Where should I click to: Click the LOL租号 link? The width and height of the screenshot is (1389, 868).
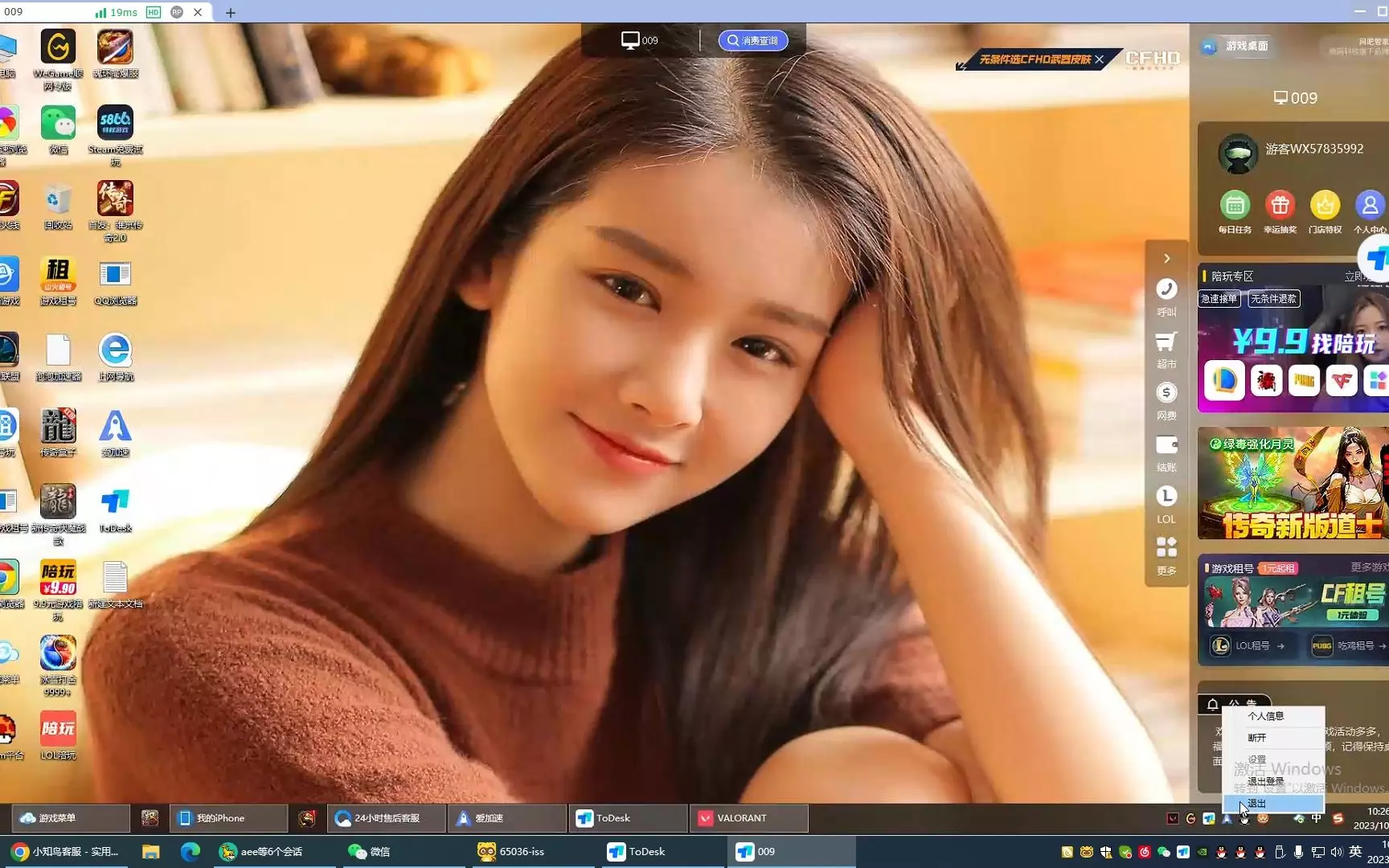[1252, 645]
